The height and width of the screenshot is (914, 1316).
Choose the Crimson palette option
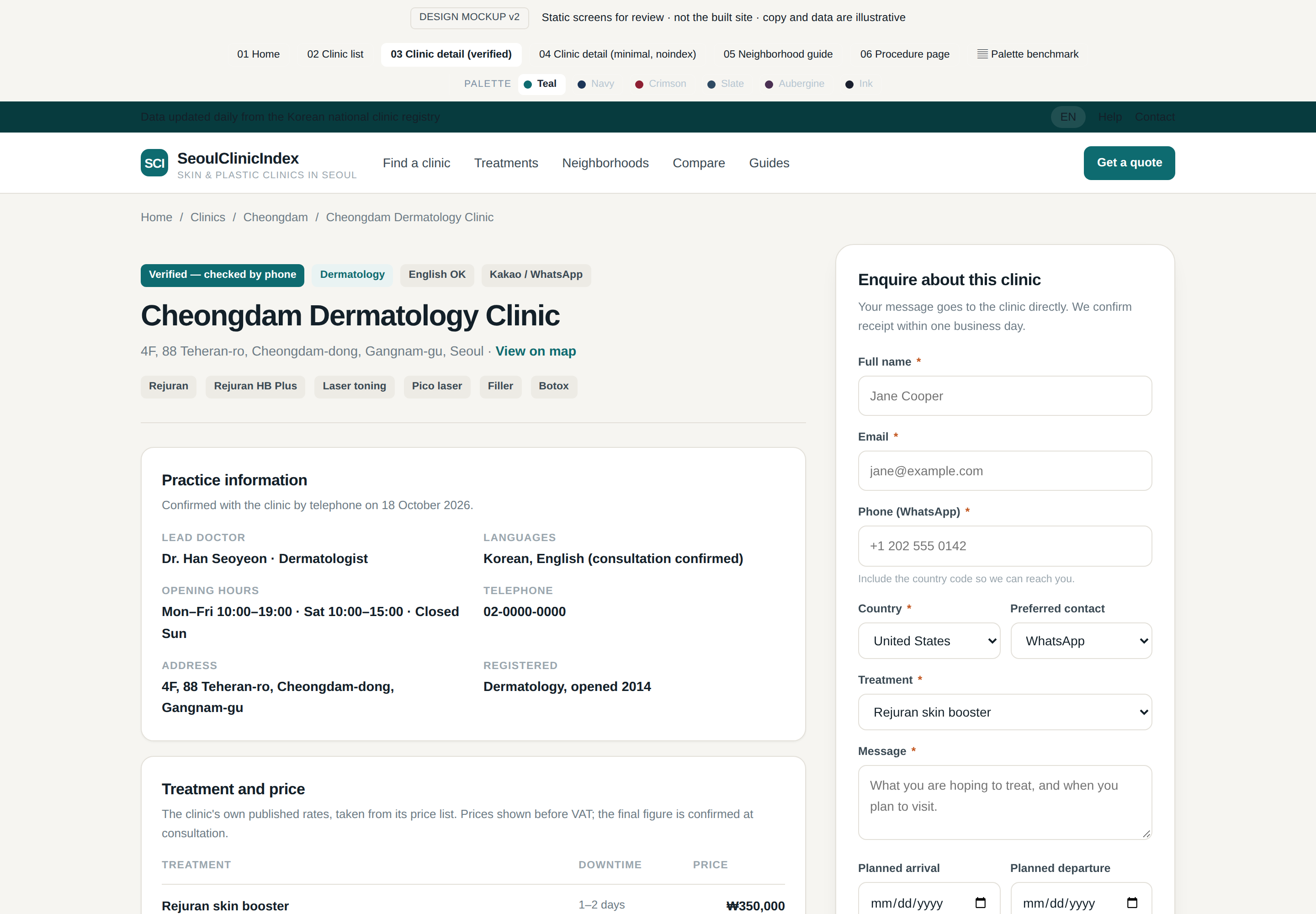point(661,84)
